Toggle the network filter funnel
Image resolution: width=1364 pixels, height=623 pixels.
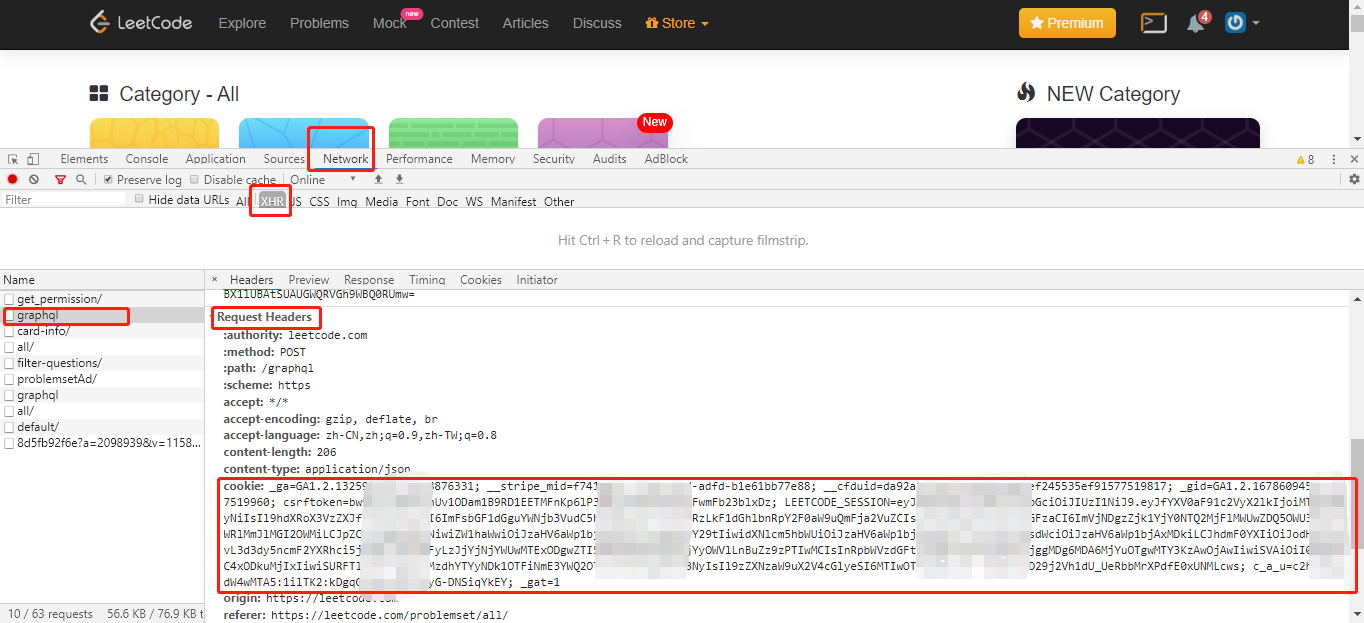60,180
